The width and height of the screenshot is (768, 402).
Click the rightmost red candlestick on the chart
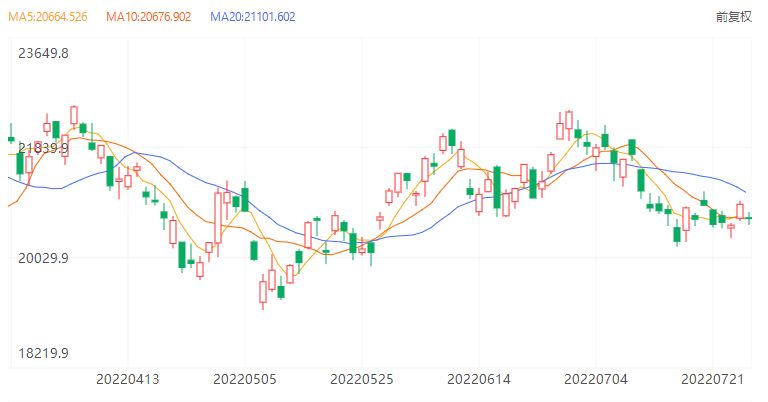(x=740, y=210)
